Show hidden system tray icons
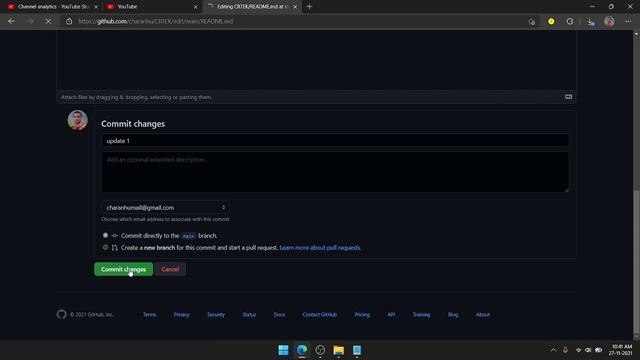Image resolution: width=640 pixels, height=360 pixels. coord(553,350)
